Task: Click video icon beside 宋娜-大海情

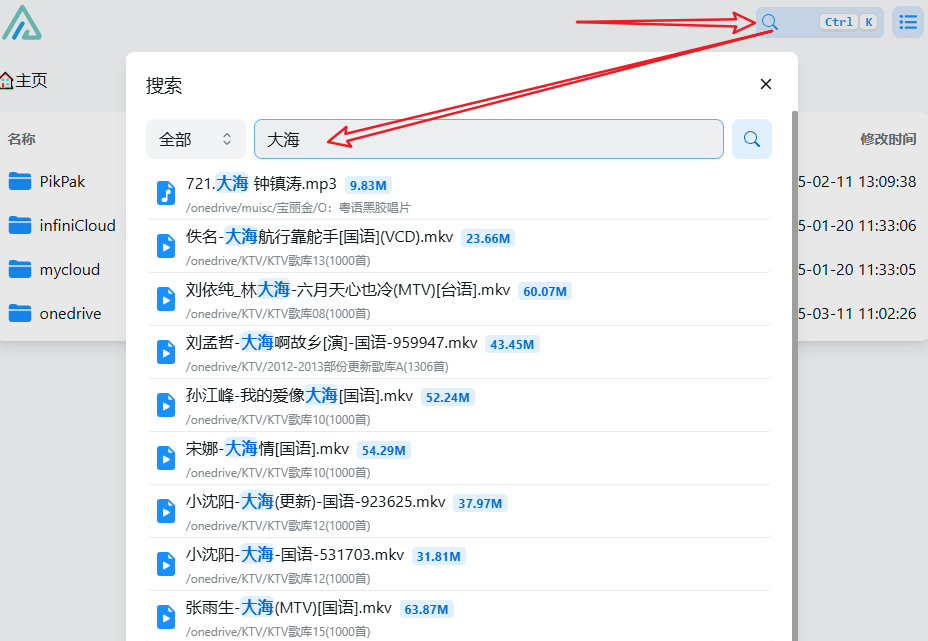Action: [166, 458]
